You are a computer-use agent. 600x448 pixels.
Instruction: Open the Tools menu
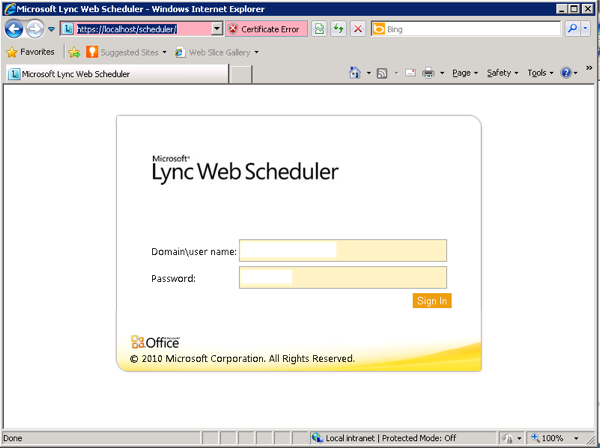click(x=540, y=73)
